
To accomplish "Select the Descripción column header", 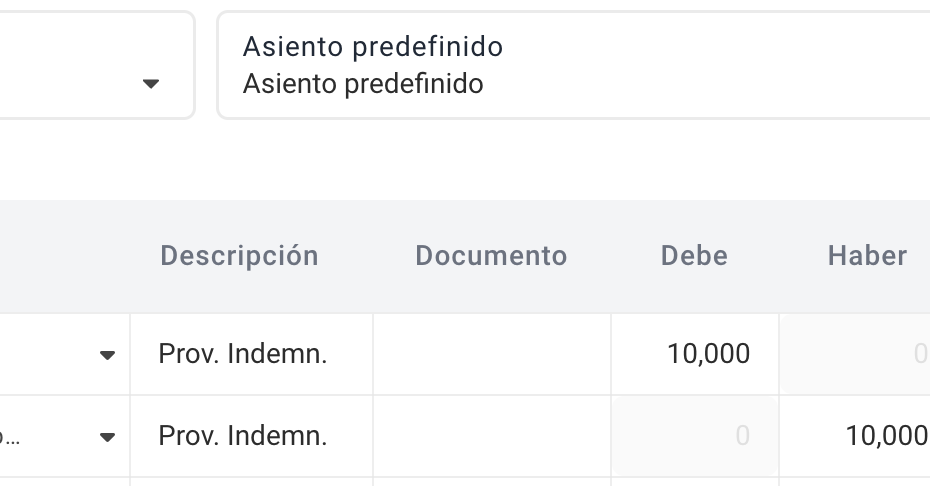I will [x=240, y=256].
